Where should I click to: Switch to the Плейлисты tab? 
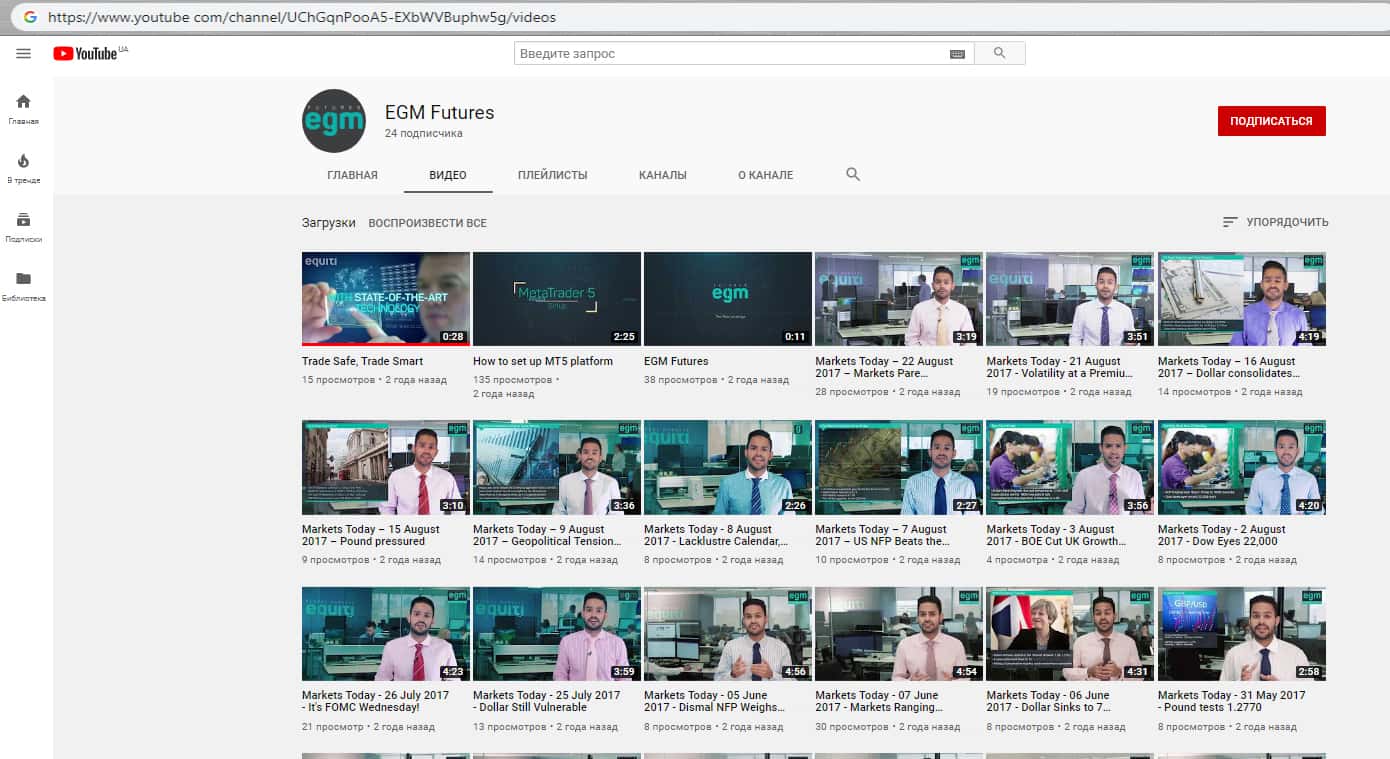pyautogui.click(x=552, y=175)
